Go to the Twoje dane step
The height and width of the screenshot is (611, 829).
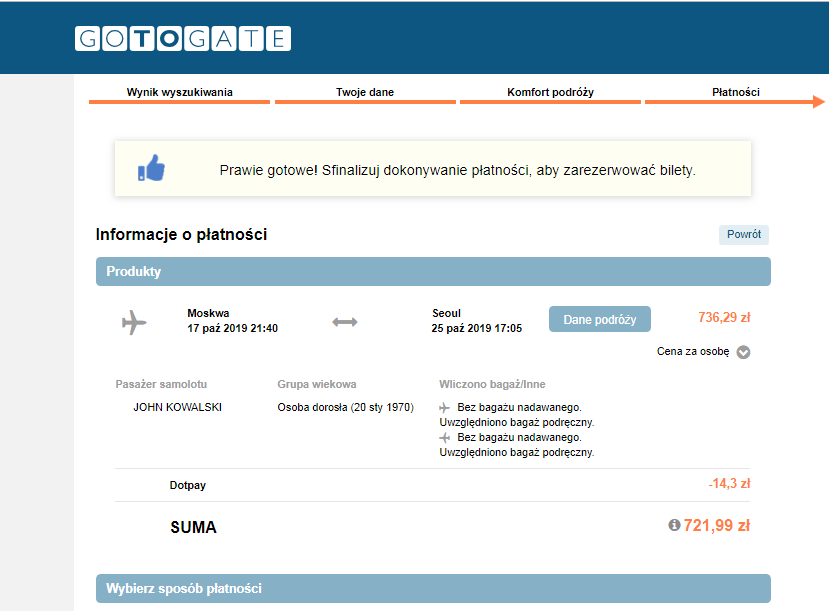[x=365, y=92]
